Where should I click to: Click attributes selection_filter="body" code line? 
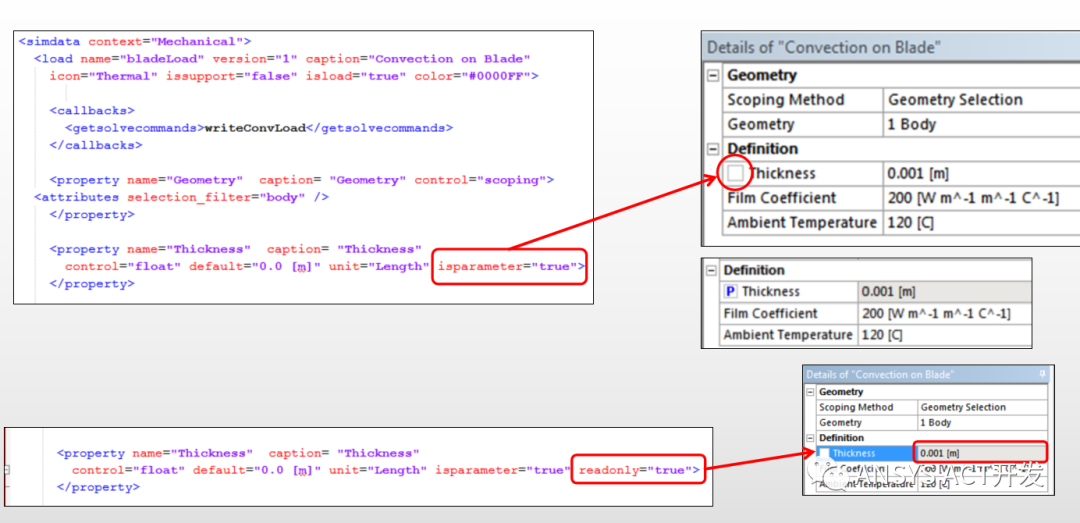coord(181,197)
